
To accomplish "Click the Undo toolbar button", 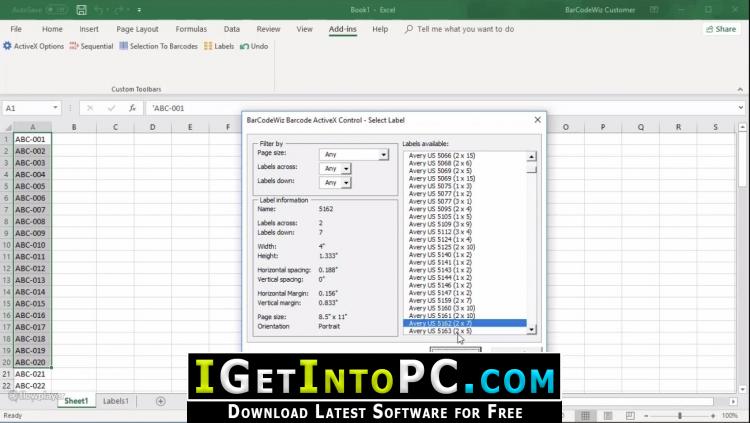I will click(254, 46).
